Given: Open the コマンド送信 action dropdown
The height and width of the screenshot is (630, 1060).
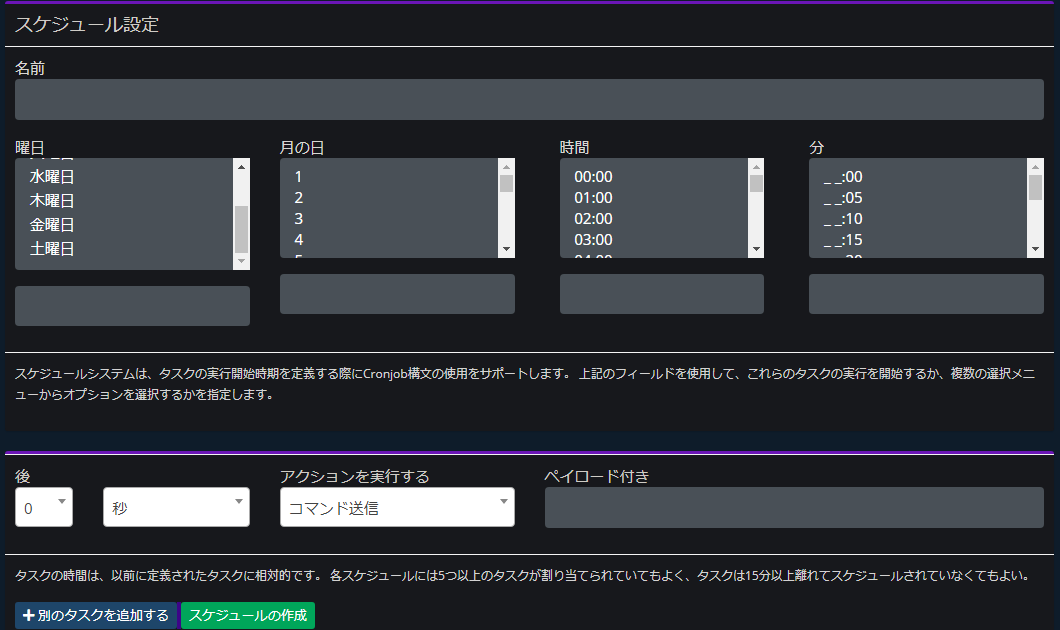Looking at the screenshot, I should point(398,507).
